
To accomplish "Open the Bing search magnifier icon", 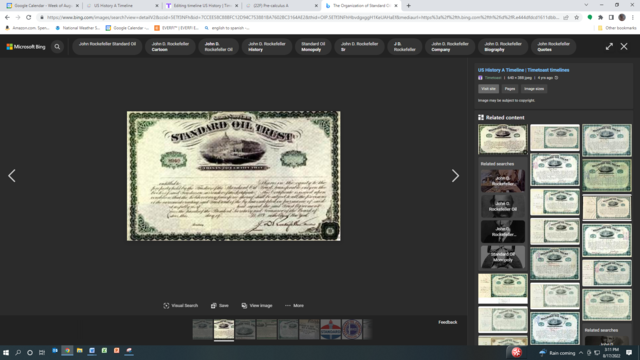I will tap(57, 47).
